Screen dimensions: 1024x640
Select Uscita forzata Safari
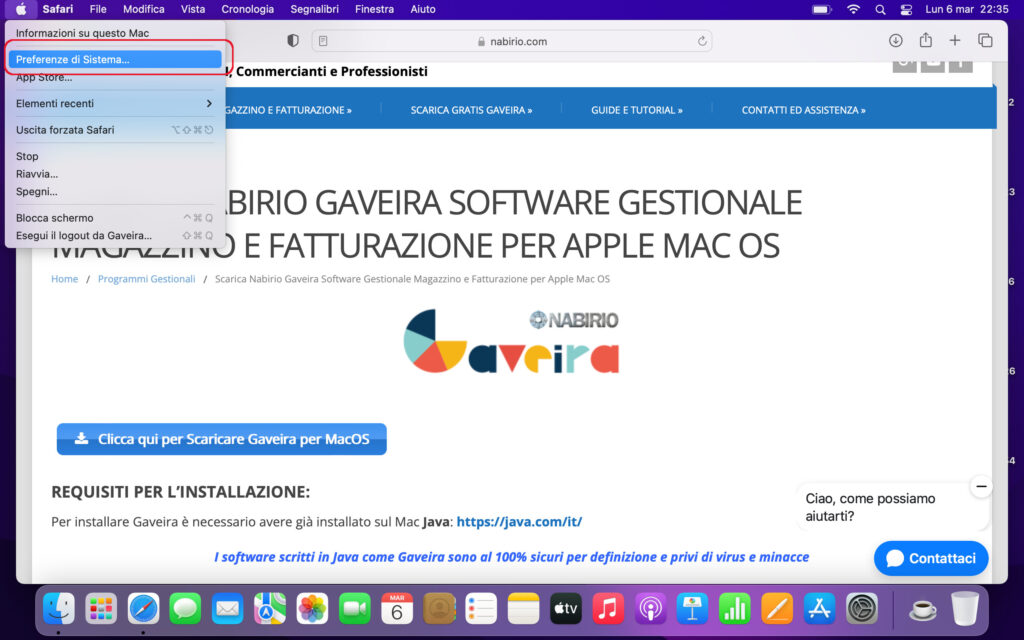click(115, 129)
